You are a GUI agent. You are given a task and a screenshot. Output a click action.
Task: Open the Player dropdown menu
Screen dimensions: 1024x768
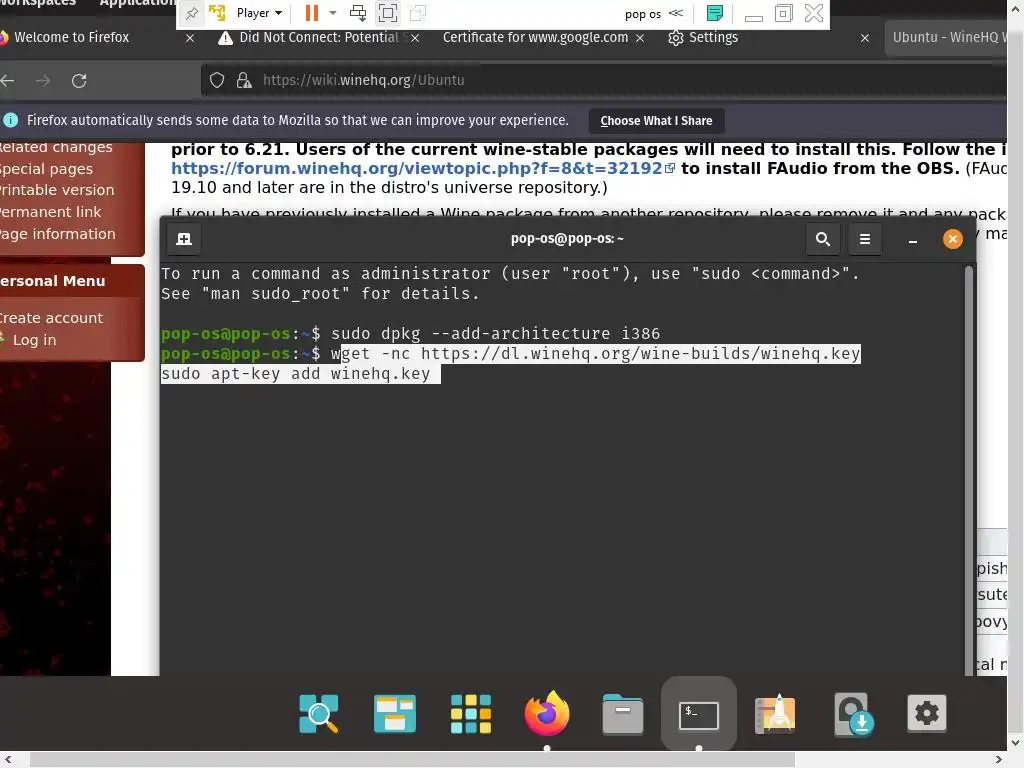[x=259, y=13]
